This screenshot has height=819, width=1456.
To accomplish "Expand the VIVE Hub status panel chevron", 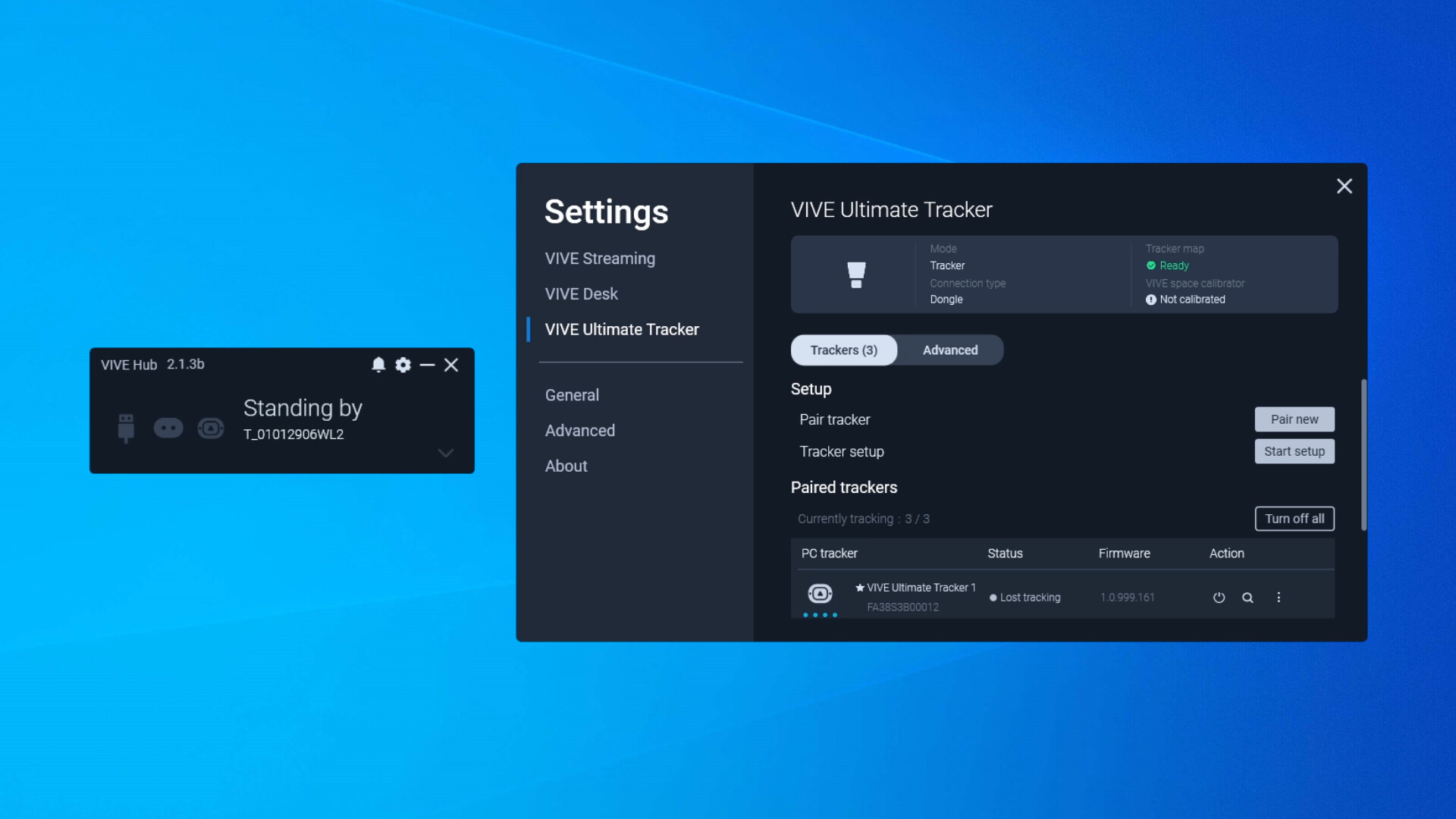I will 445,453.
